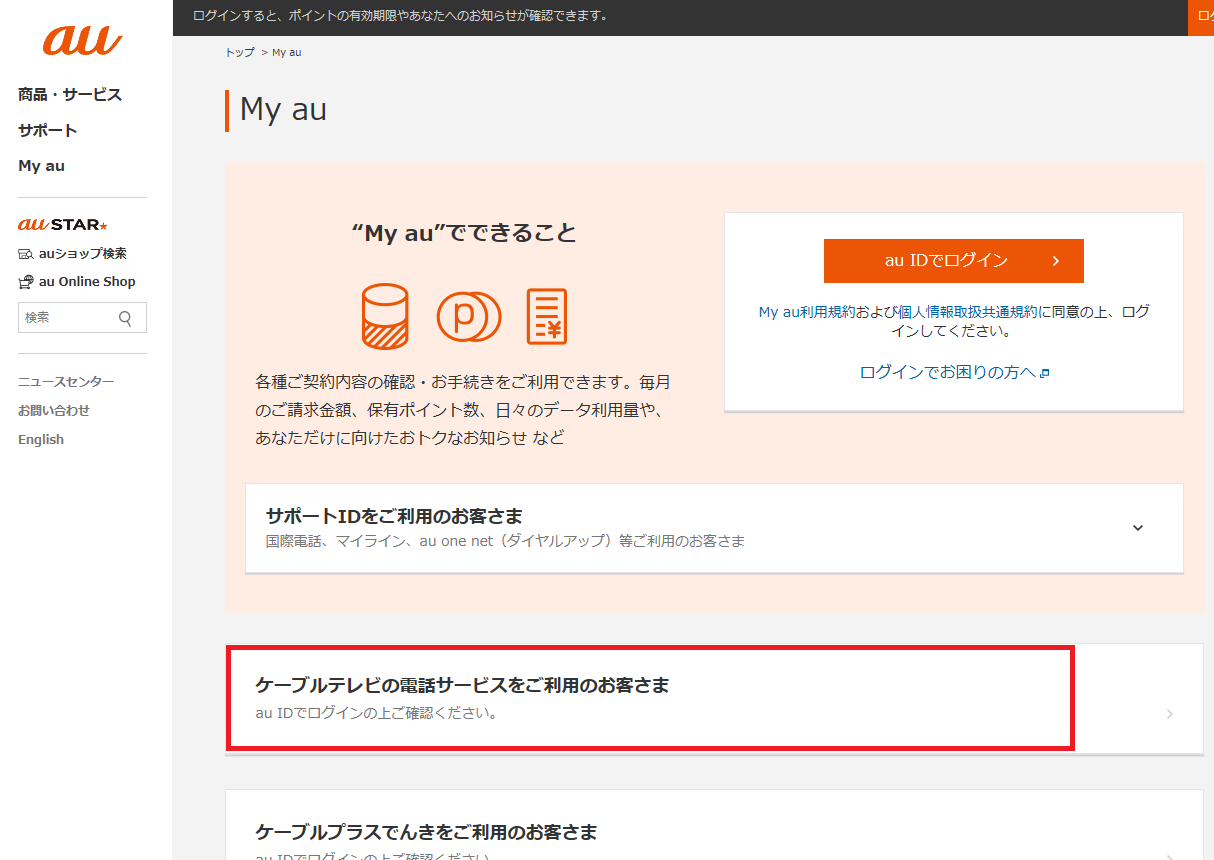Viewport: 1214px width, 860px height.
Task: Open お問い合わせ in the sidebar
Action: coord(54,411)
